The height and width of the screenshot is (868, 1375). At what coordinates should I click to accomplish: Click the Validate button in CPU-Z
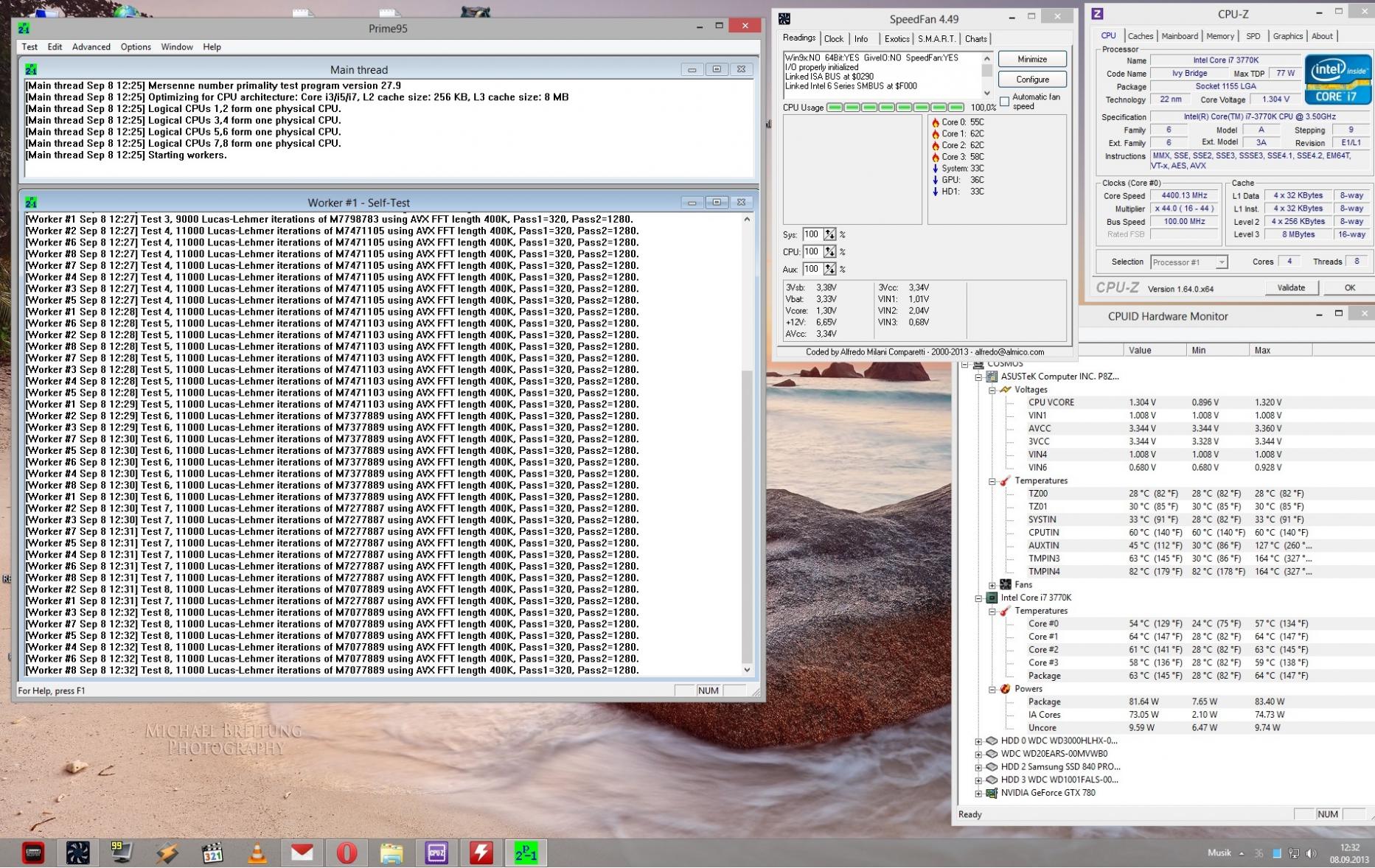click(x=1291, y=288)
